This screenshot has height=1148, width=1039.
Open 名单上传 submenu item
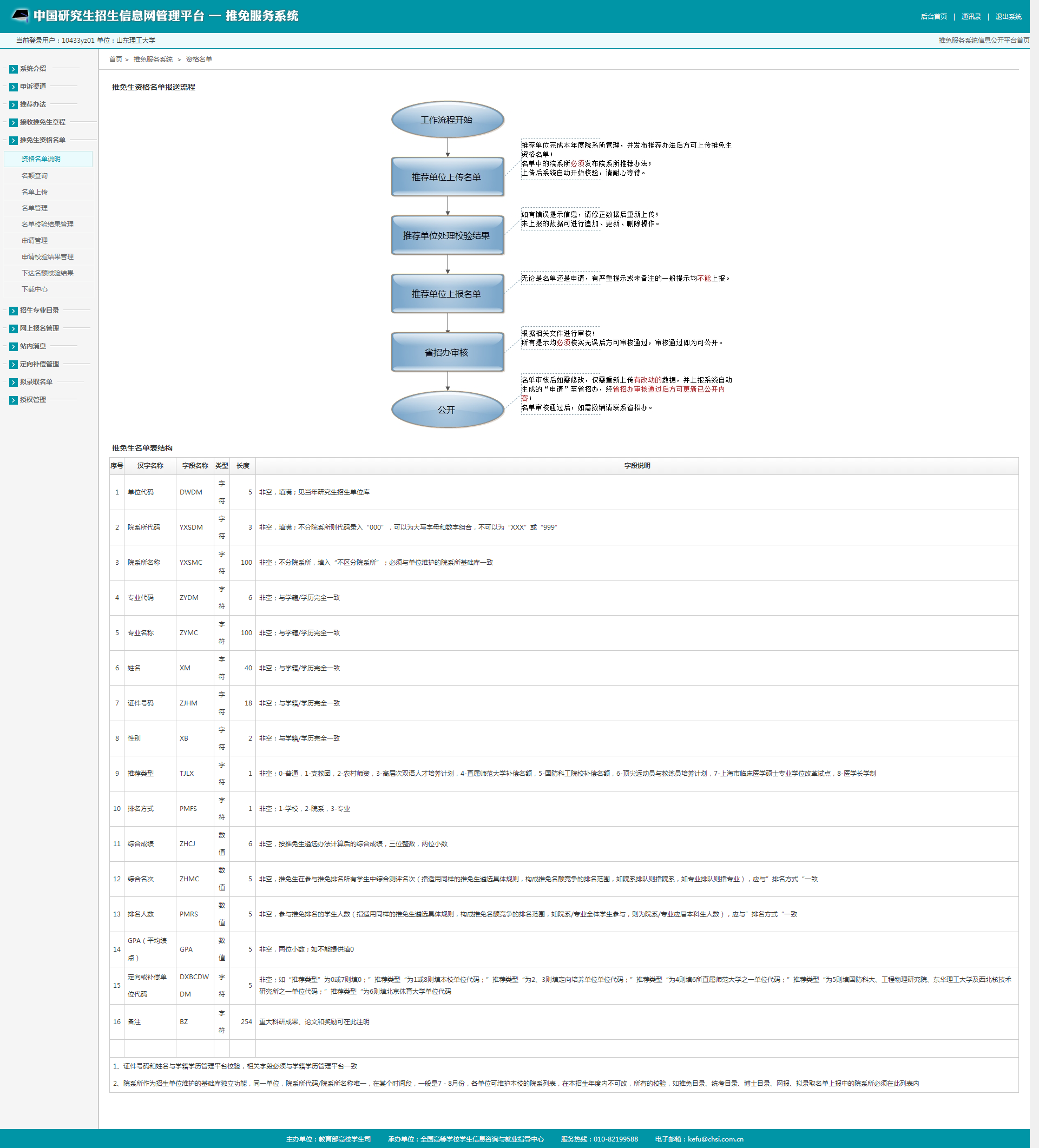click(35, 192)
